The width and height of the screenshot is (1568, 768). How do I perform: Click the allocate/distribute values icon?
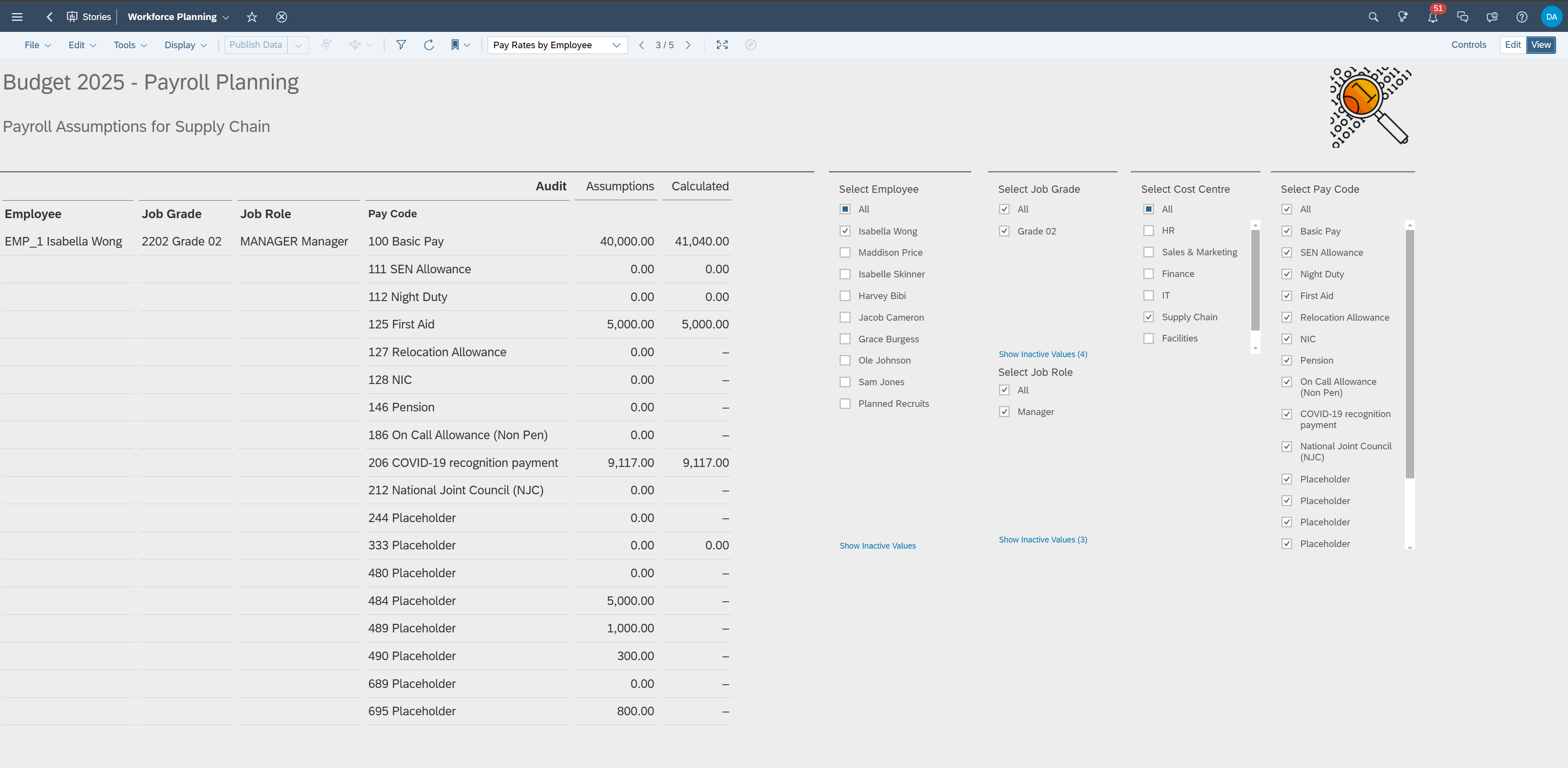coord(355,45)
